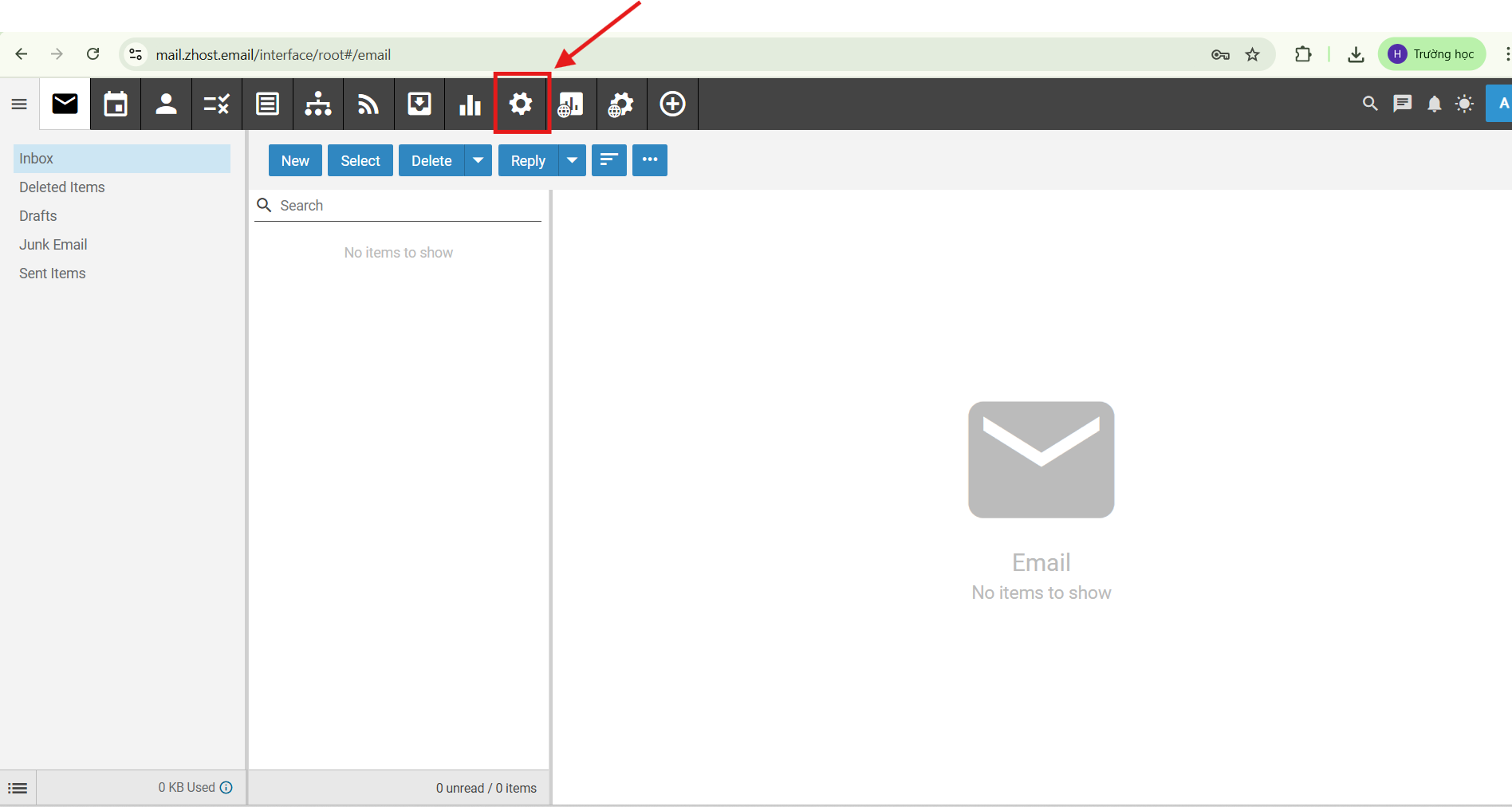
Task: Open the Reports bar-chart icon
Action: [x=470, y=104]
